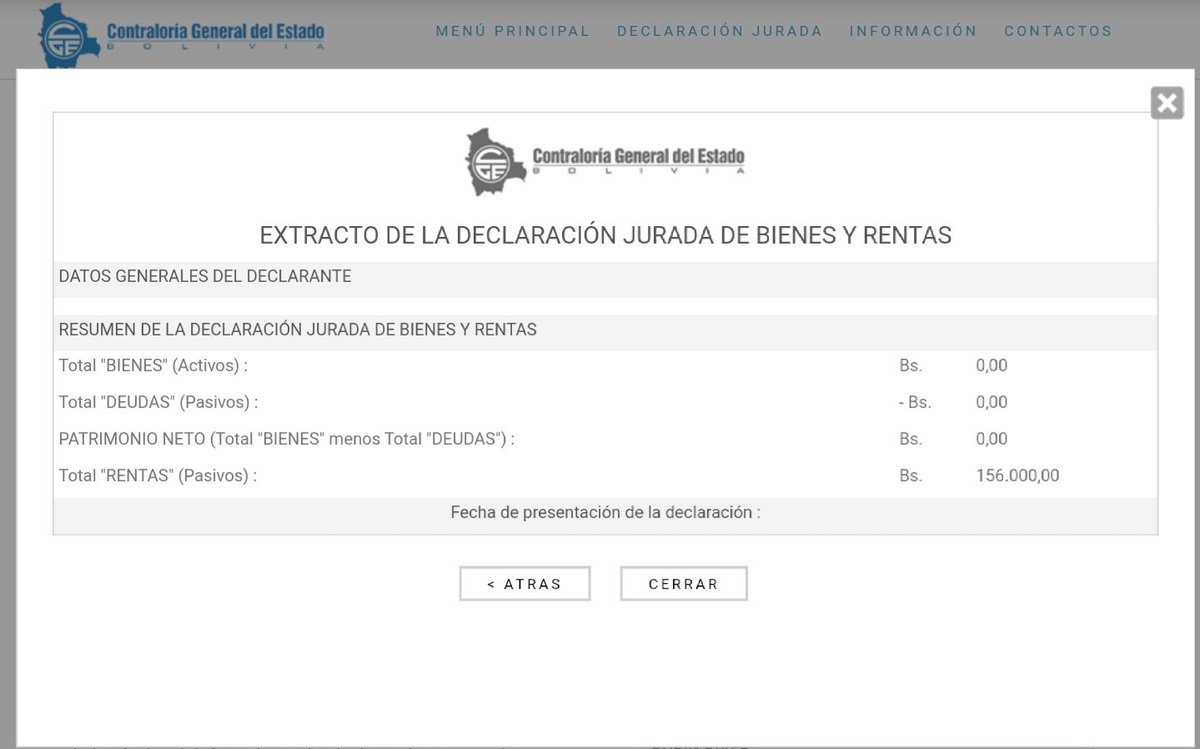
Task: Select the 'Total "BIENES" (Activos)' row label
Action: coord(153,366)
